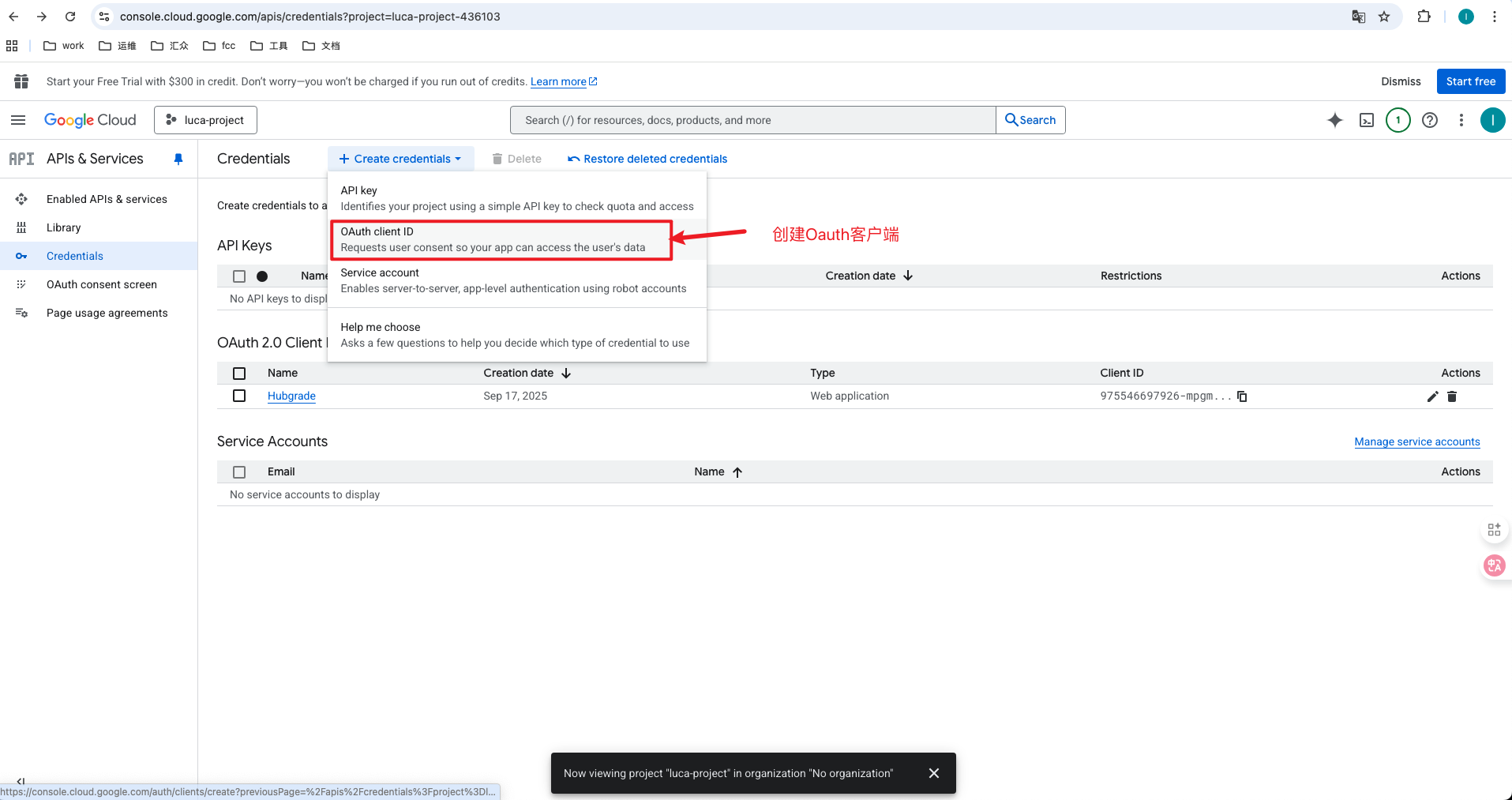
Task: Dismiss the project viewing toast
Action: click(x=934, y=773)
